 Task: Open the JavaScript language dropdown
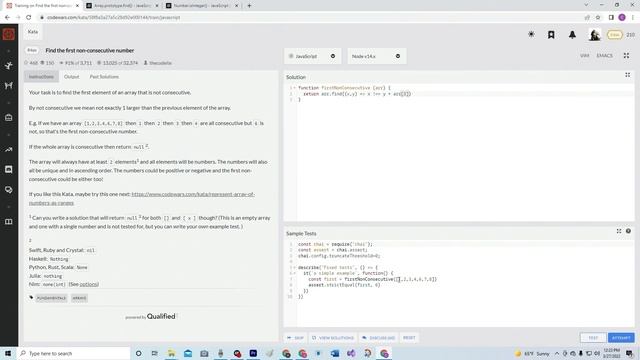tap(312, 56)
